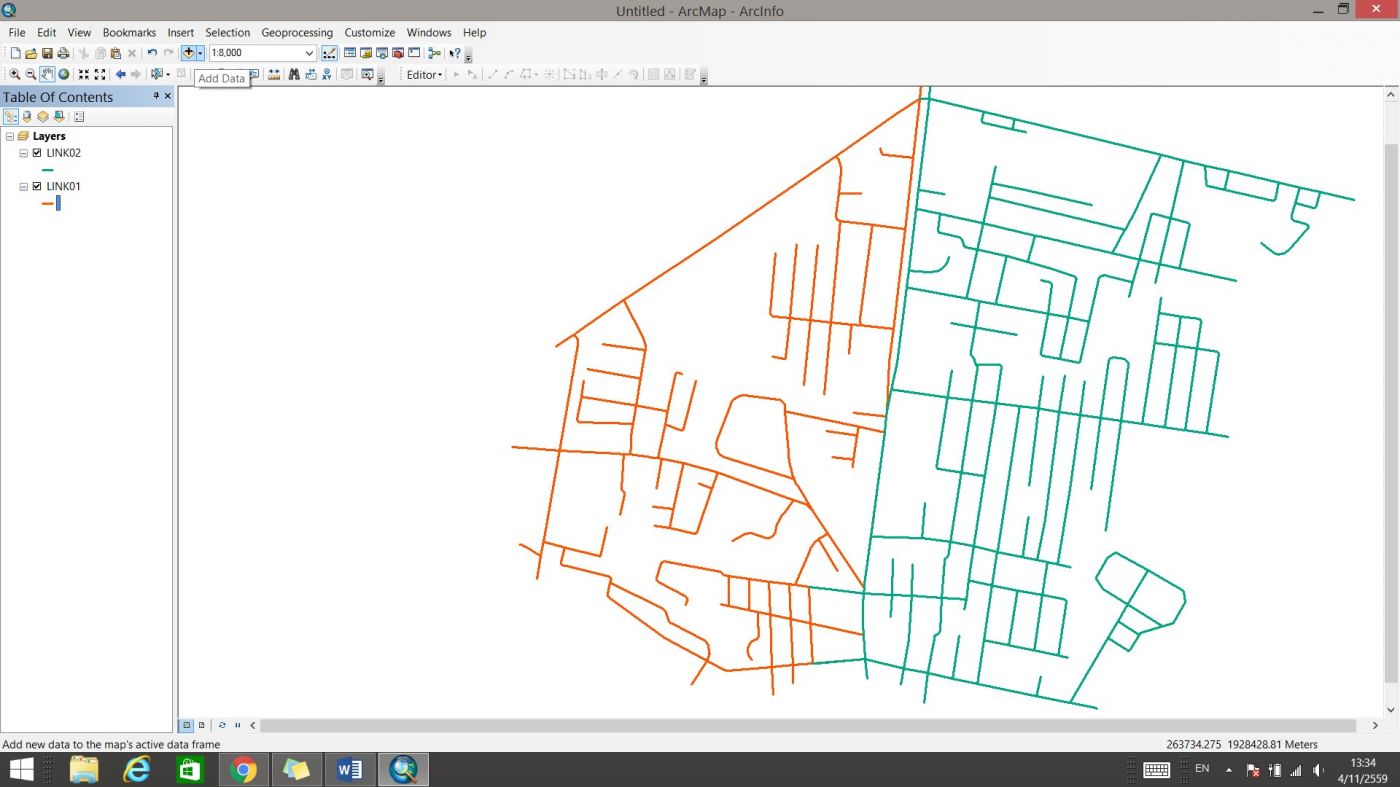Viewport: 1400px width, 787px height.
Task: Open the Geoprocessing menu
Action: point(297,33)
